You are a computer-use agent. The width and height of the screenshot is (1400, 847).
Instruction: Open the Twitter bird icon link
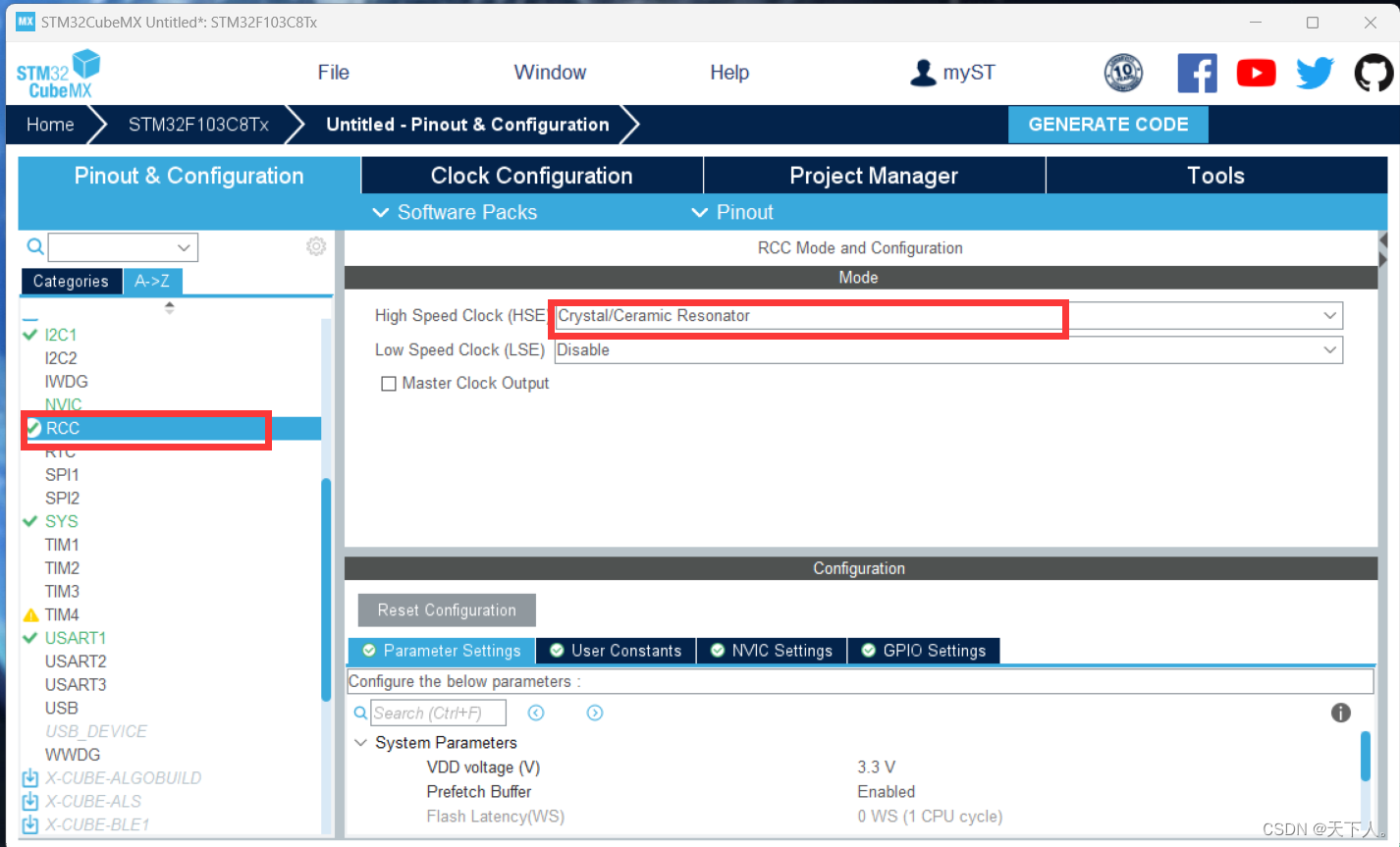(1315, 74)
